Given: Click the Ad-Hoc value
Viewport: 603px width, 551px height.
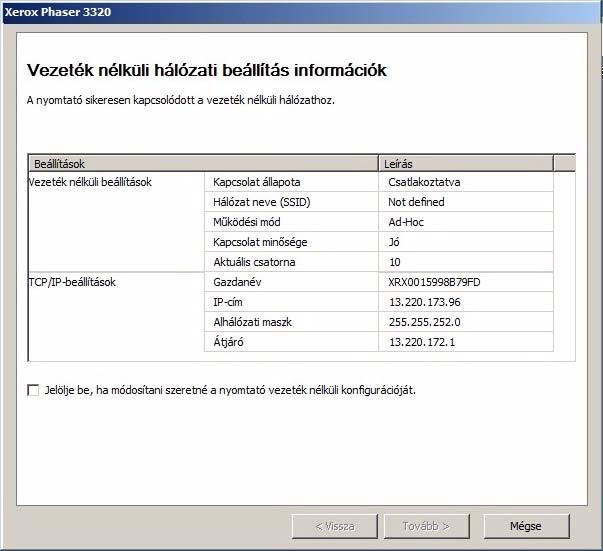Looking at the screenshot, I should coord(466,222).
